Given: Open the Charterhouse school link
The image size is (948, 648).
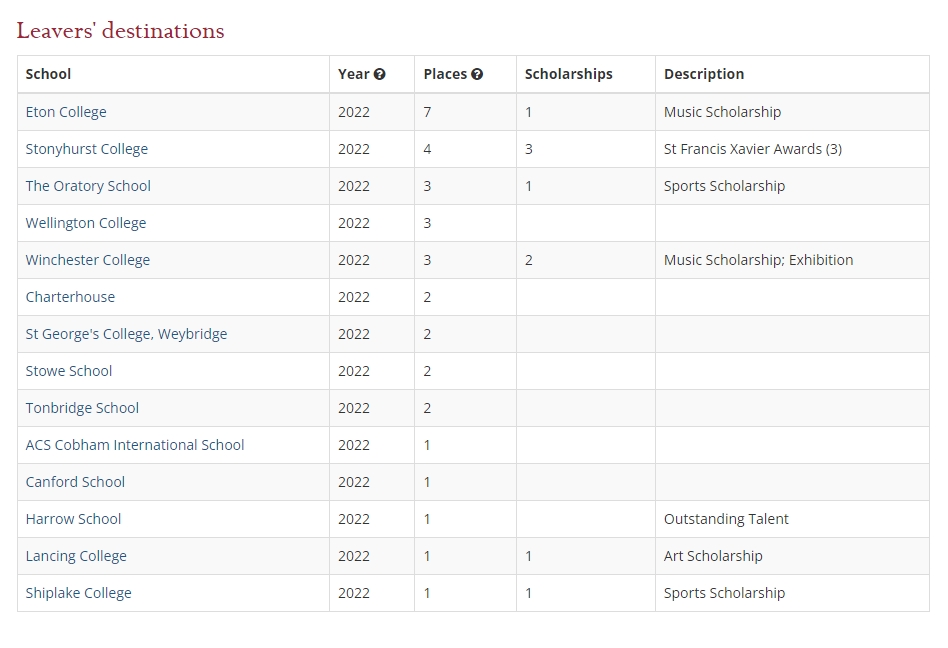Looking at the screenshot, I should coord(70,297).
